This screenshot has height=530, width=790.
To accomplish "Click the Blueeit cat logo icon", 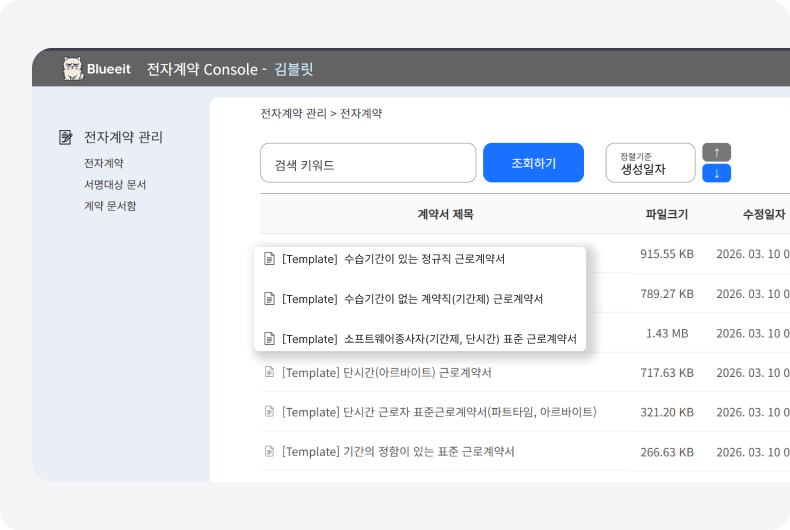I will 73,68.
